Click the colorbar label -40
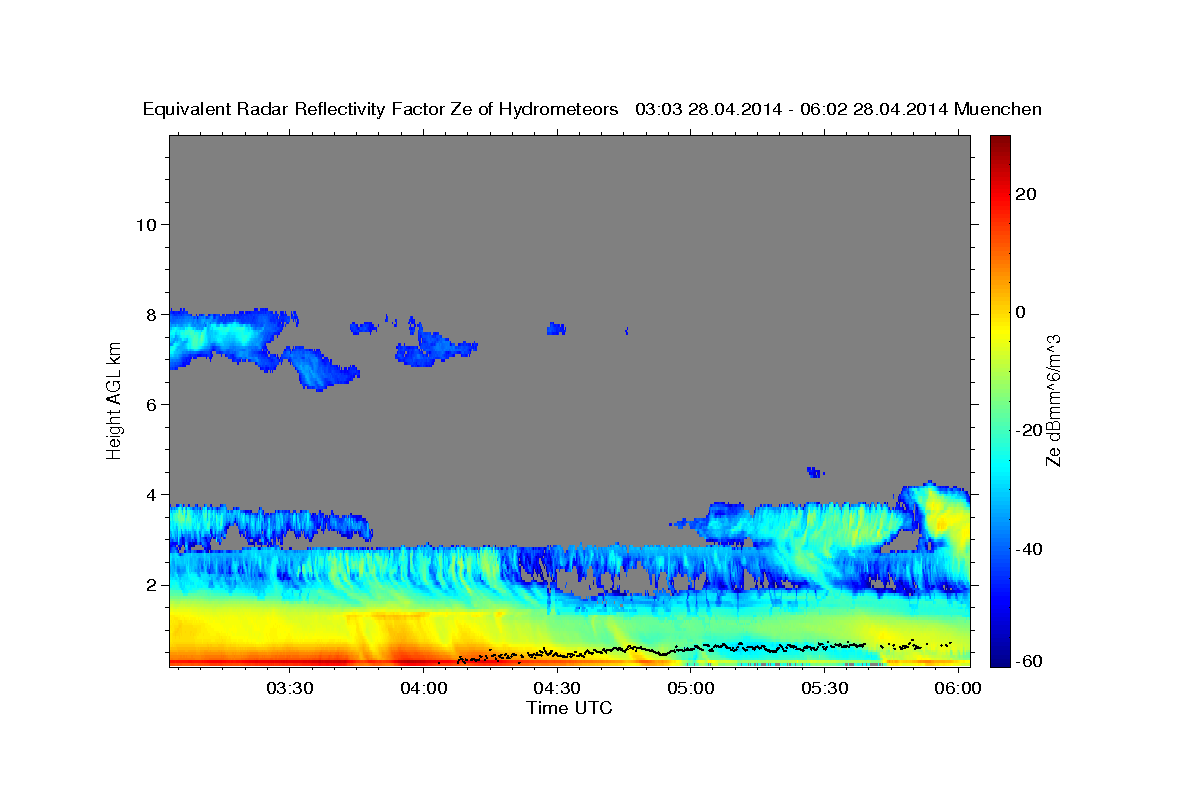The width and height of the screenshot is (1200, 800). (1030, 549)
